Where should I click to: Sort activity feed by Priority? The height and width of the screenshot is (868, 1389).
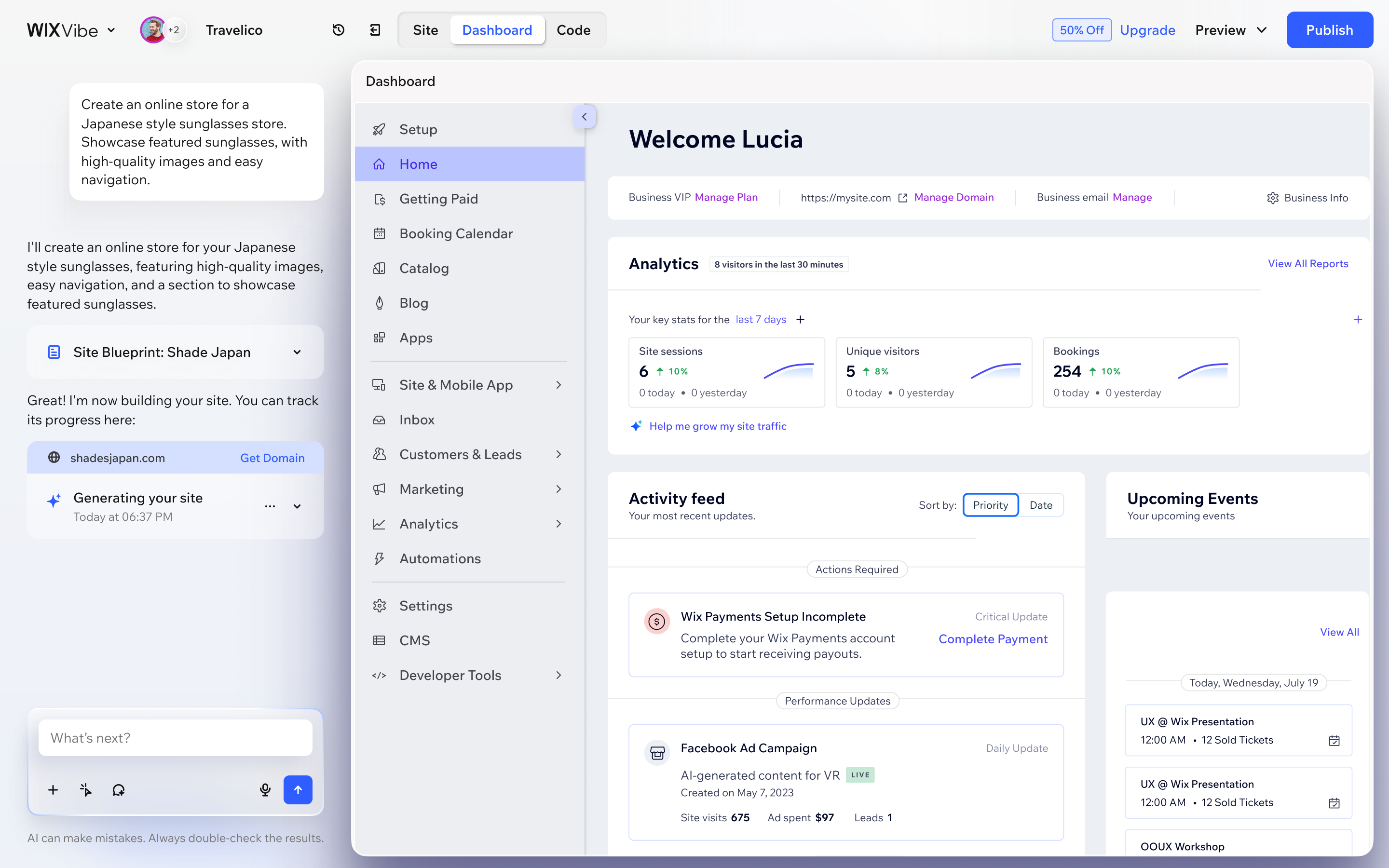click(x=990, y=504)
